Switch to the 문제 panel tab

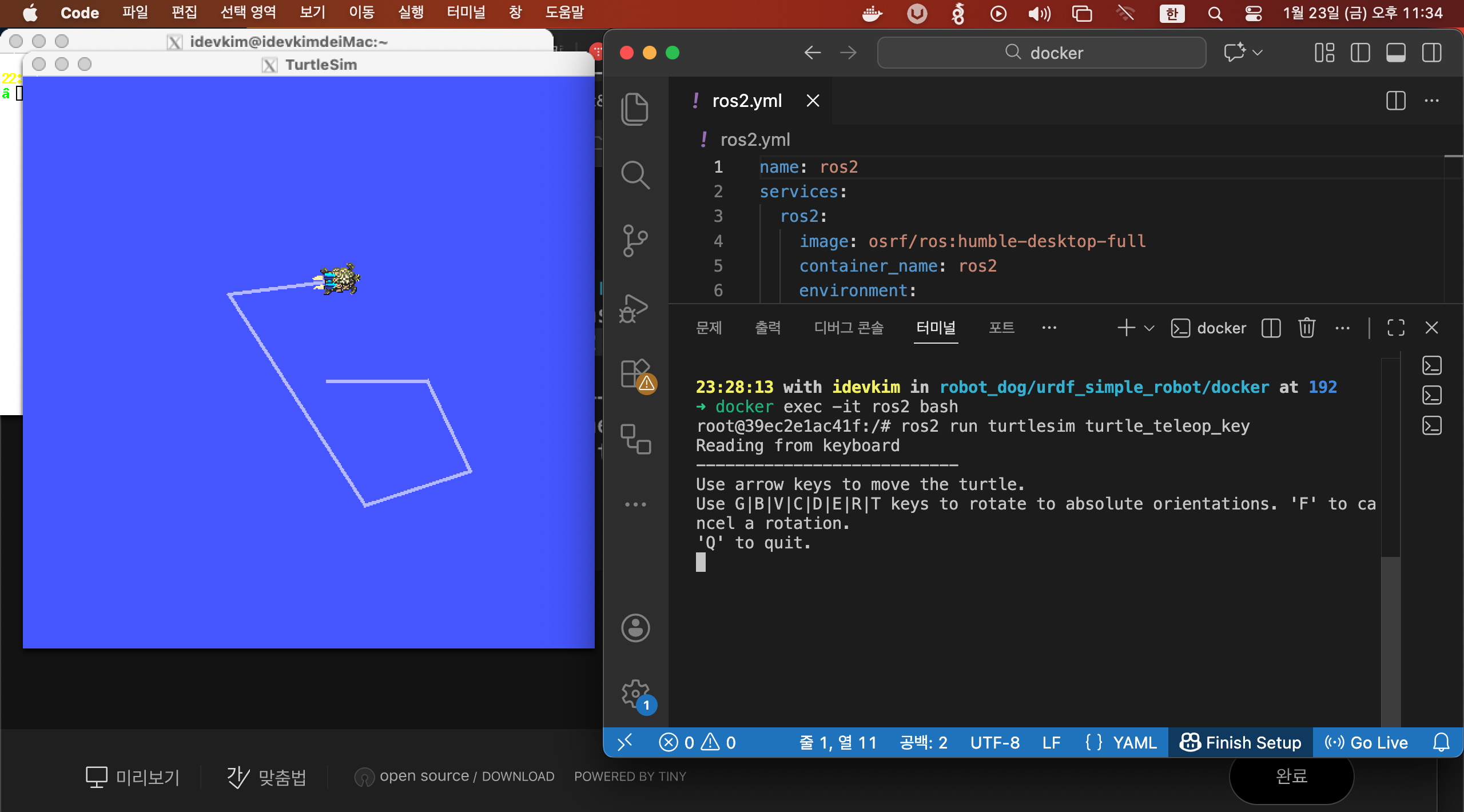(709, 328)
